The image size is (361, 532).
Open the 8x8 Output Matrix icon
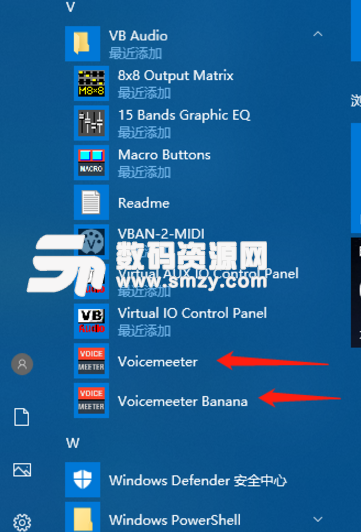(x=91, y=83)
